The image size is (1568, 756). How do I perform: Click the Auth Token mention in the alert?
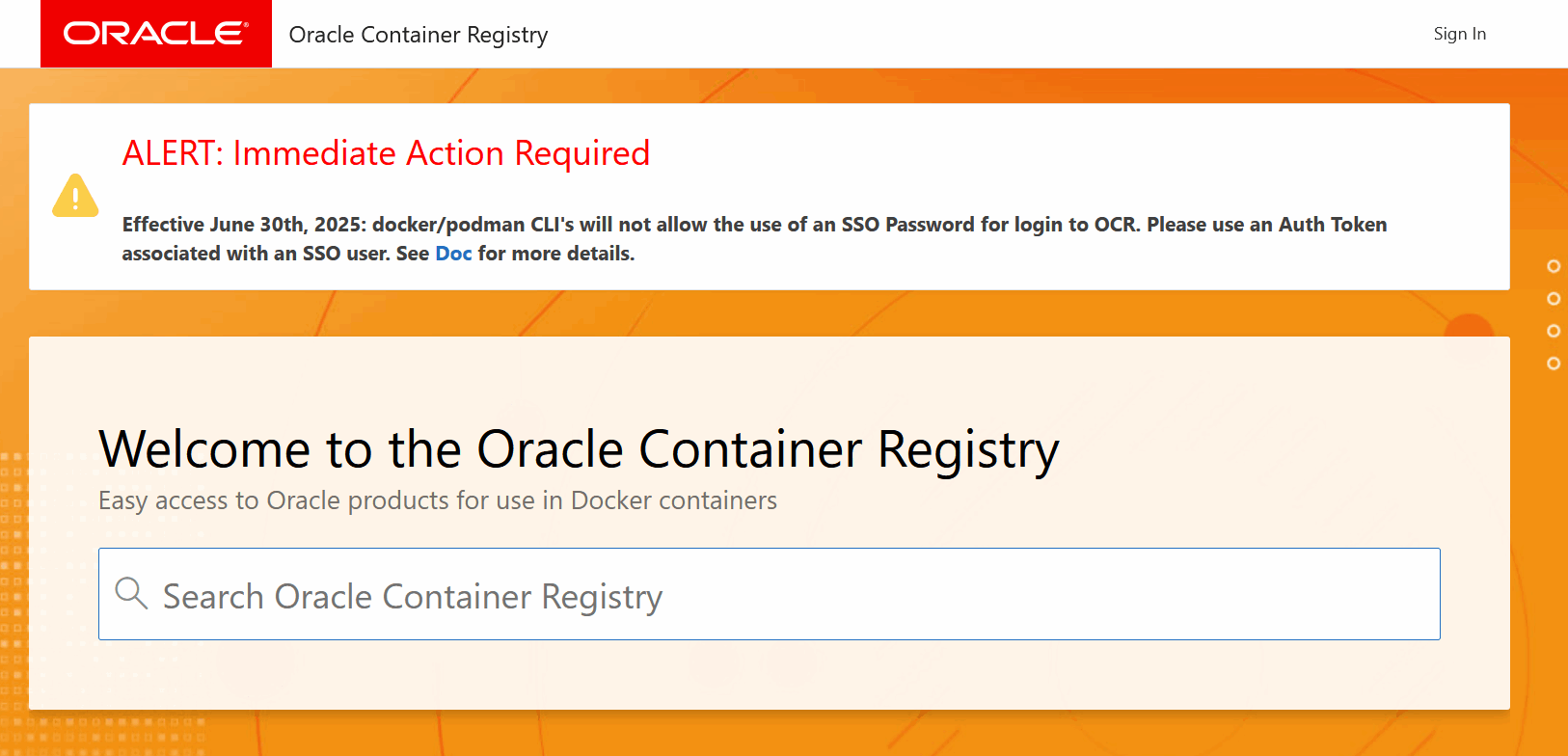pos(1333,225)
